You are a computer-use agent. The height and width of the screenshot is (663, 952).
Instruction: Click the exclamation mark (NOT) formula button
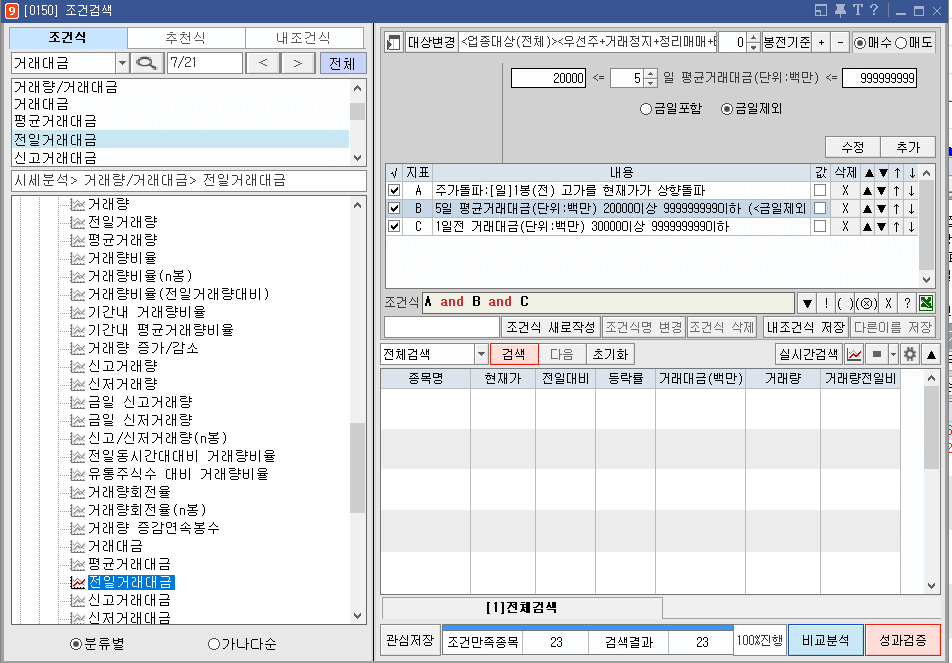pyautogui.click(x=826, y=303)
